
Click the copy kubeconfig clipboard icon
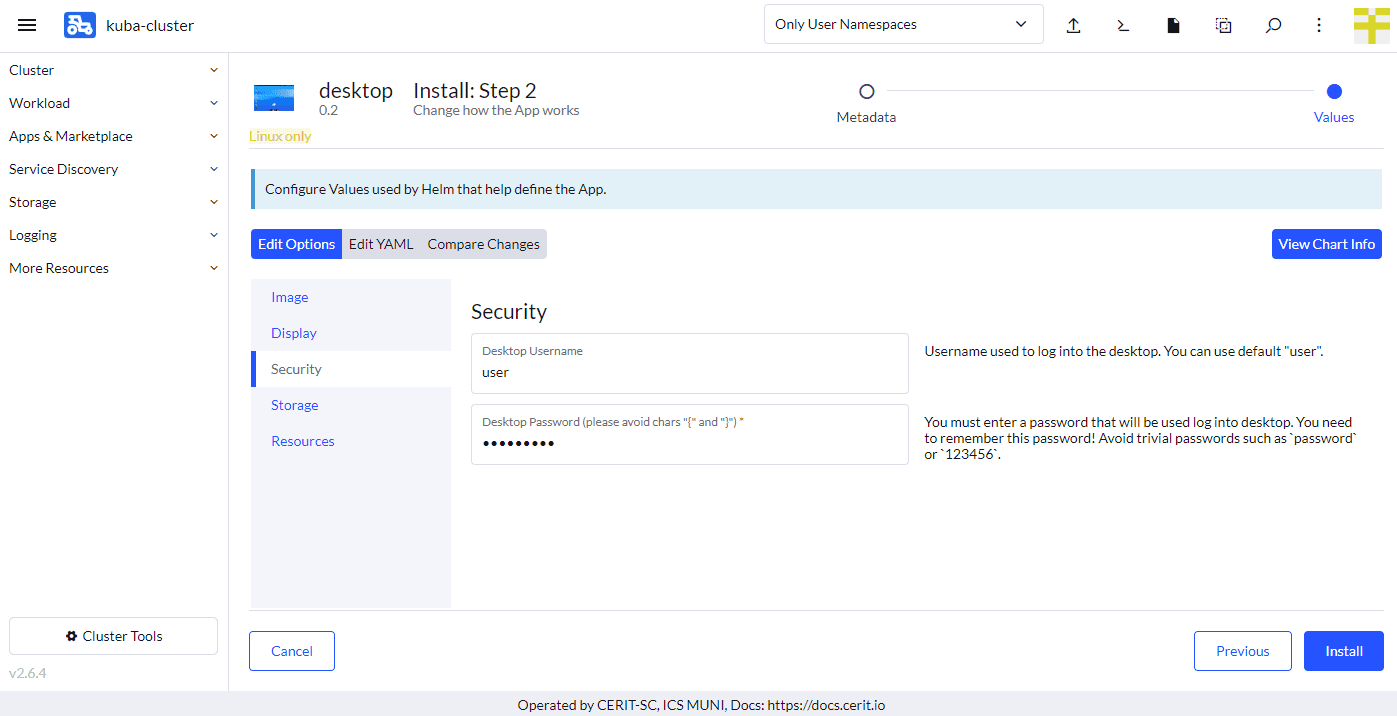tap(1223, 25)
